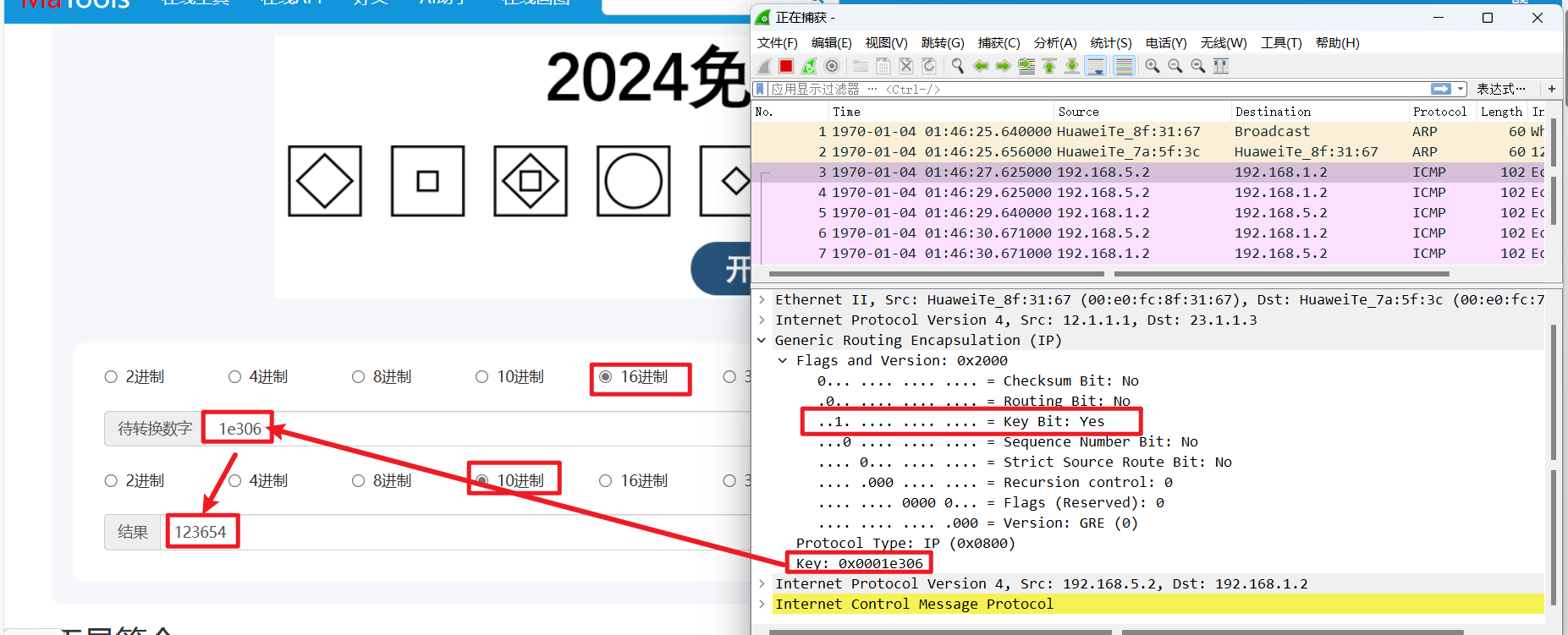Select source base 10进制 radio
The width and height of the screenshot is (1568, 635).
point(481,377)
